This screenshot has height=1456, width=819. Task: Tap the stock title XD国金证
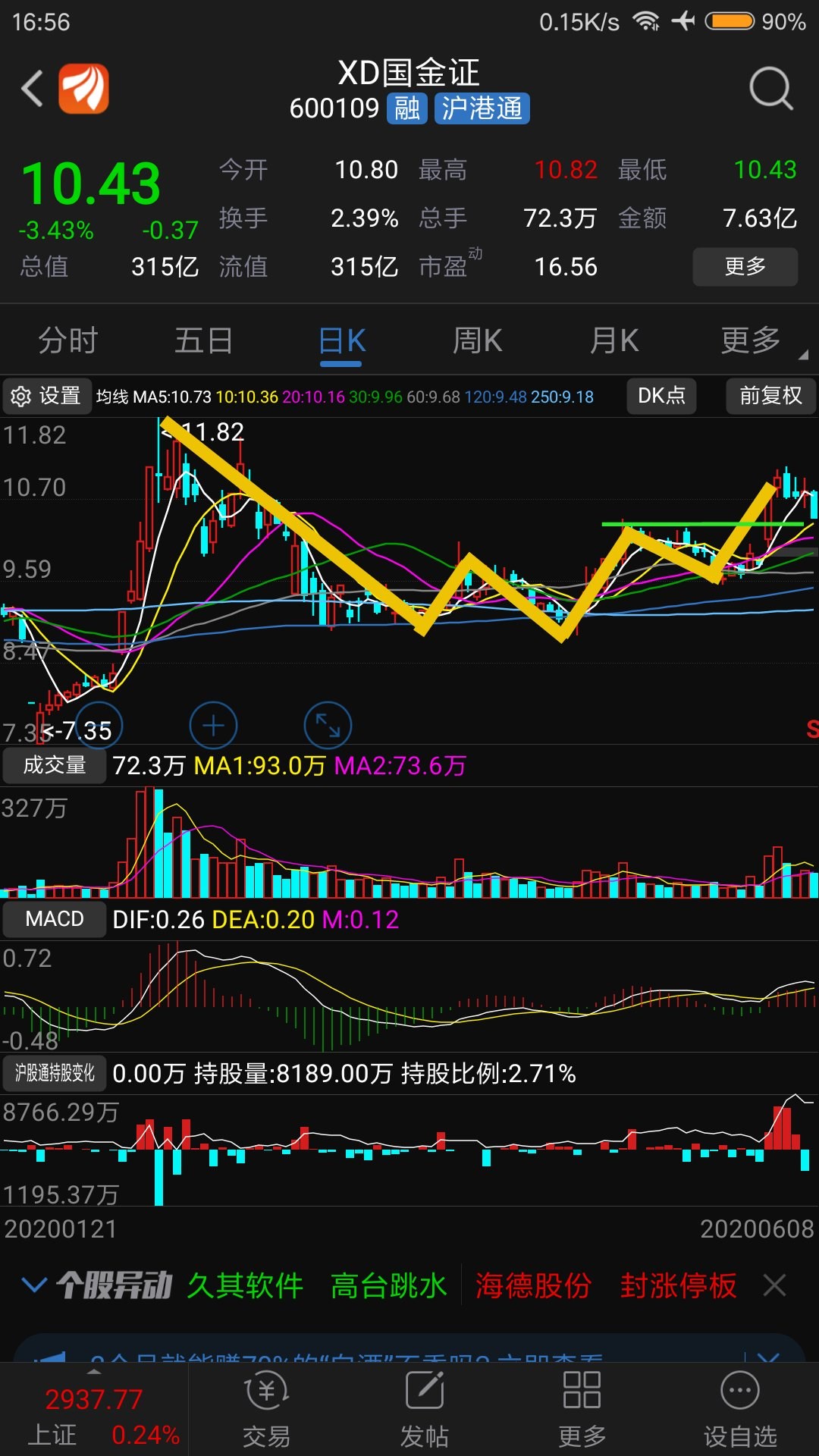coord(408,73)
